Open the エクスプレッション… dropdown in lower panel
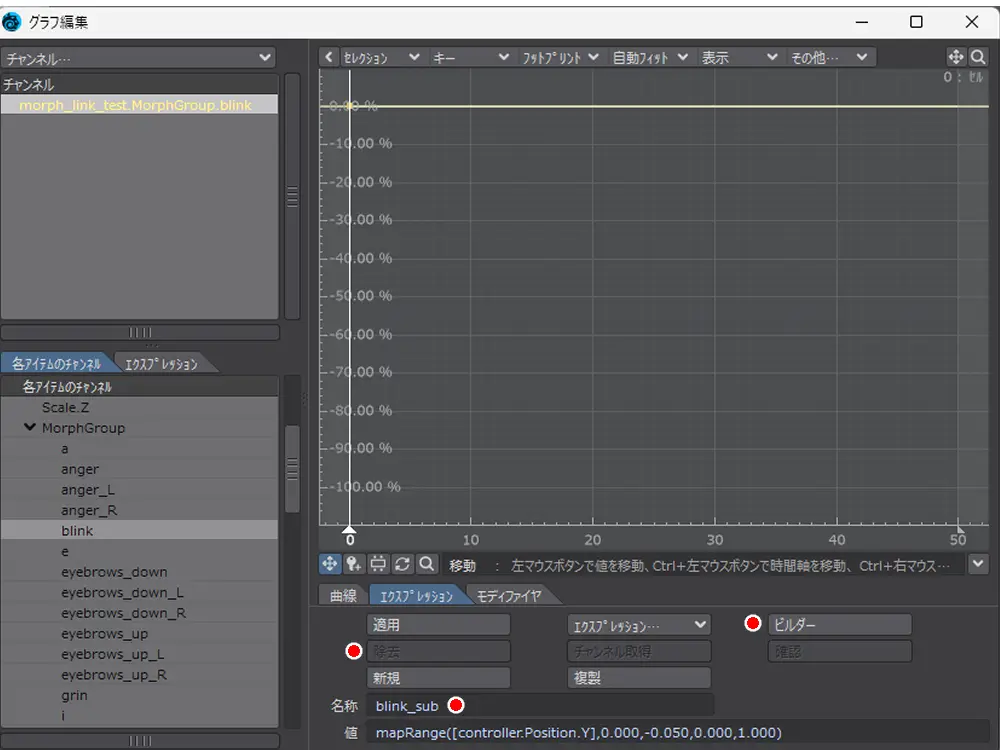Screen dimensions: 1000x750 (638, 625)
